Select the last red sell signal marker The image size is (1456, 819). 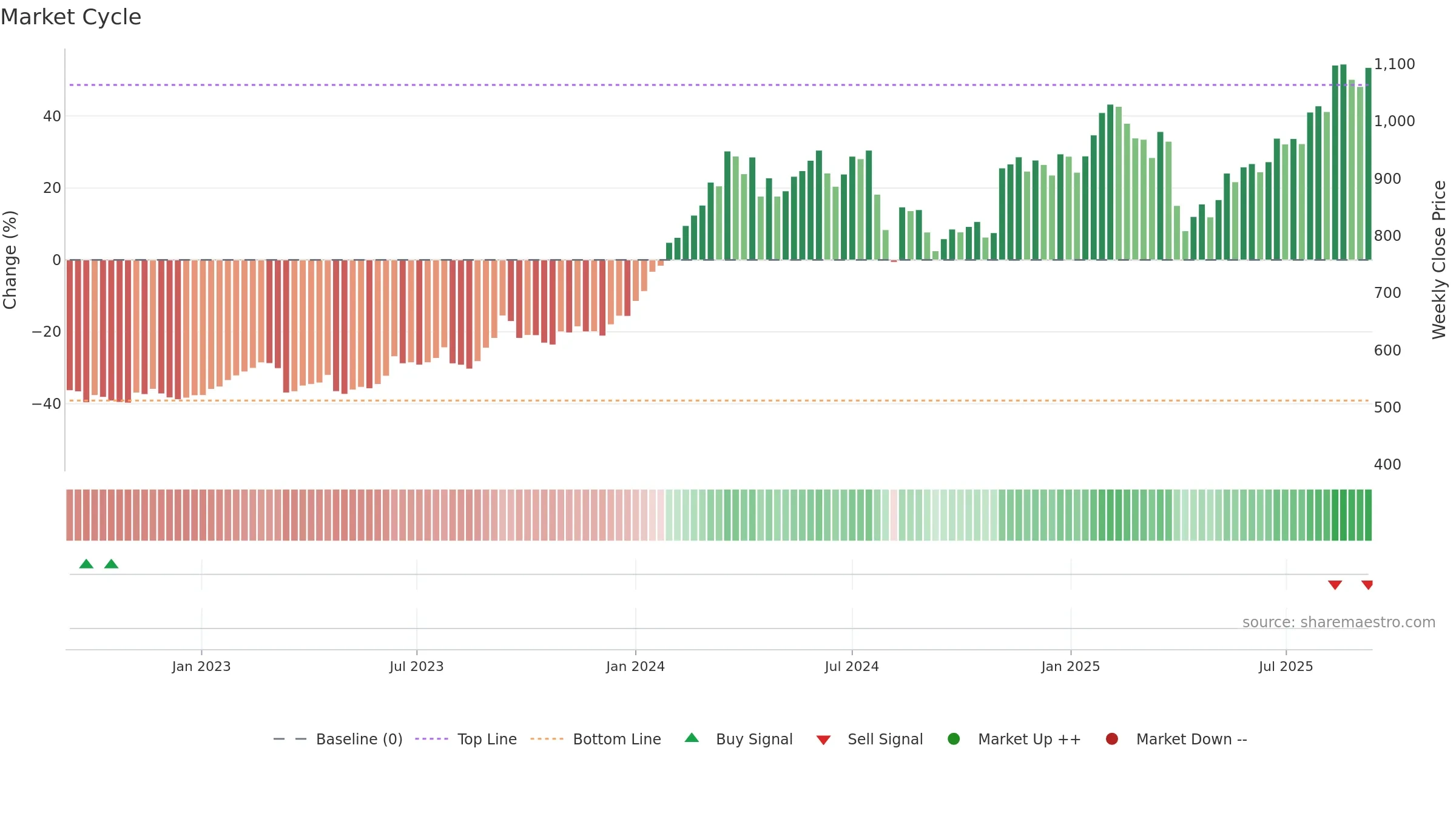point(1367,585)
